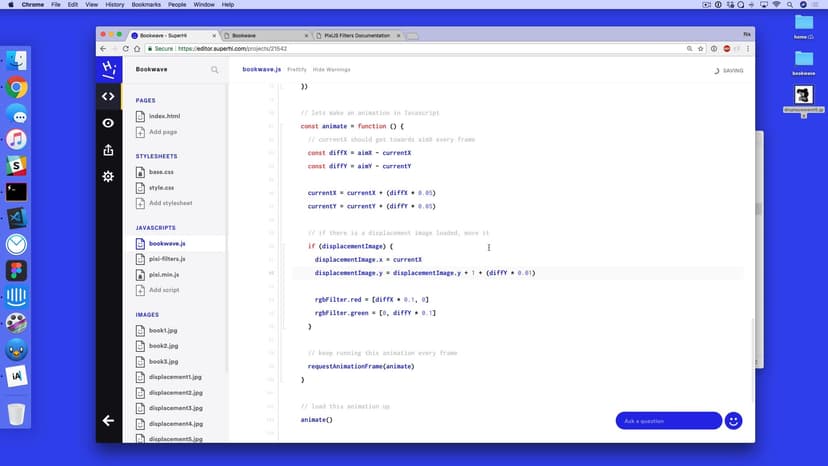The image size is (828, 466).
Task: Open index.html in the file list
Action: (x=164, y=116)
